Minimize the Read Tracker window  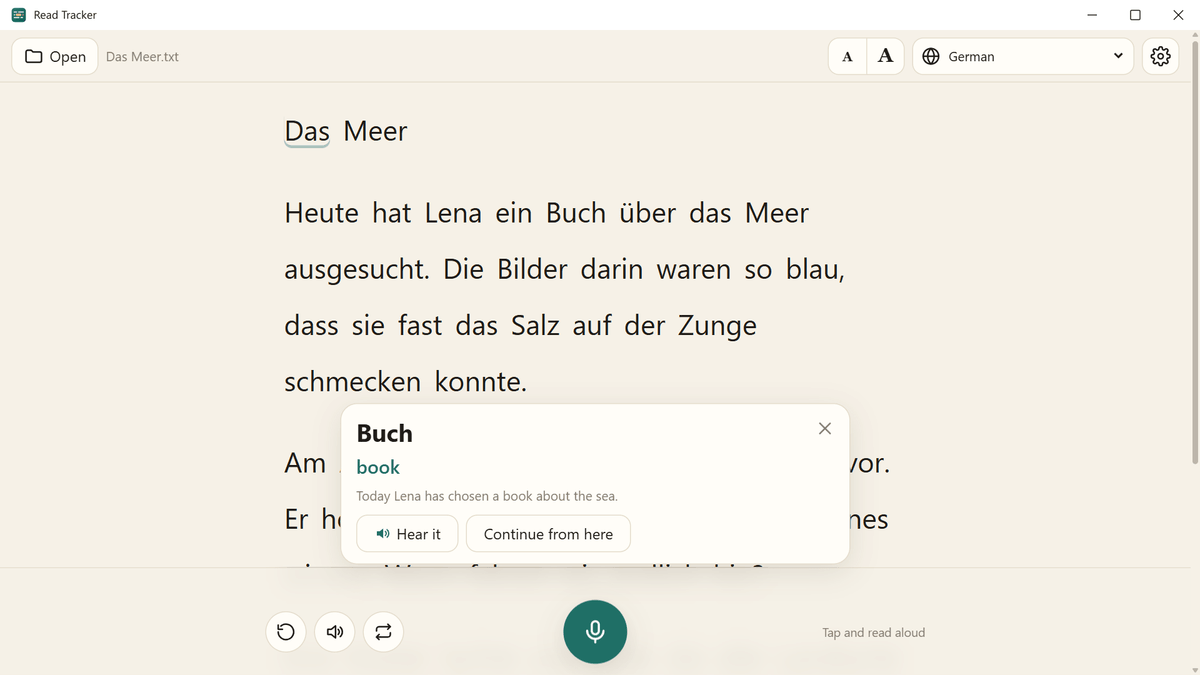pyautogui.click(x=1091, y=15)
